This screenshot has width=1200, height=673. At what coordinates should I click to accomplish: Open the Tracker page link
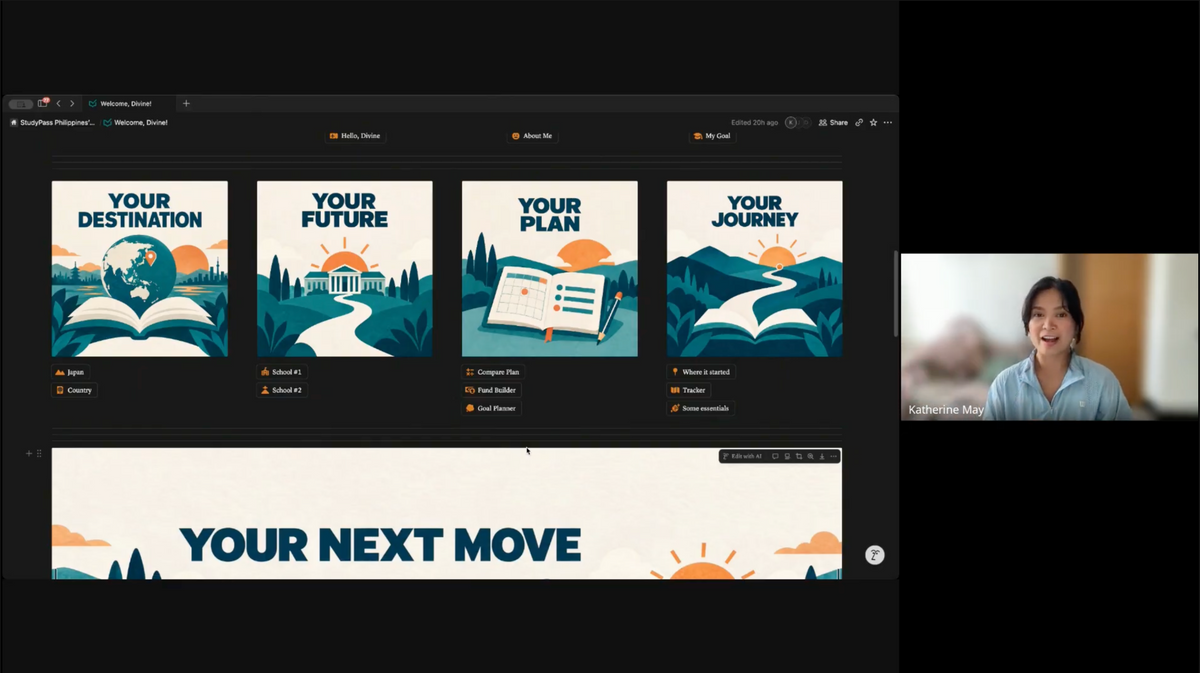(689, 390)
